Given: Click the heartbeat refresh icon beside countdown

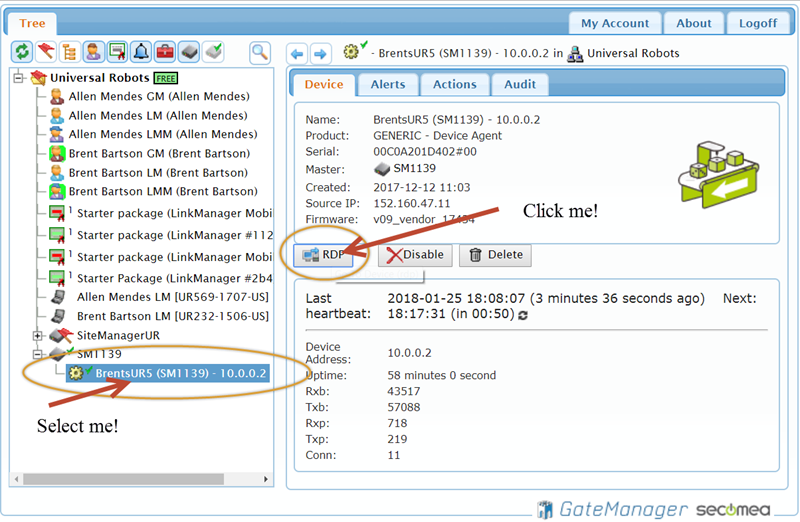Looking at the screenshot, I should click(522, 314).
